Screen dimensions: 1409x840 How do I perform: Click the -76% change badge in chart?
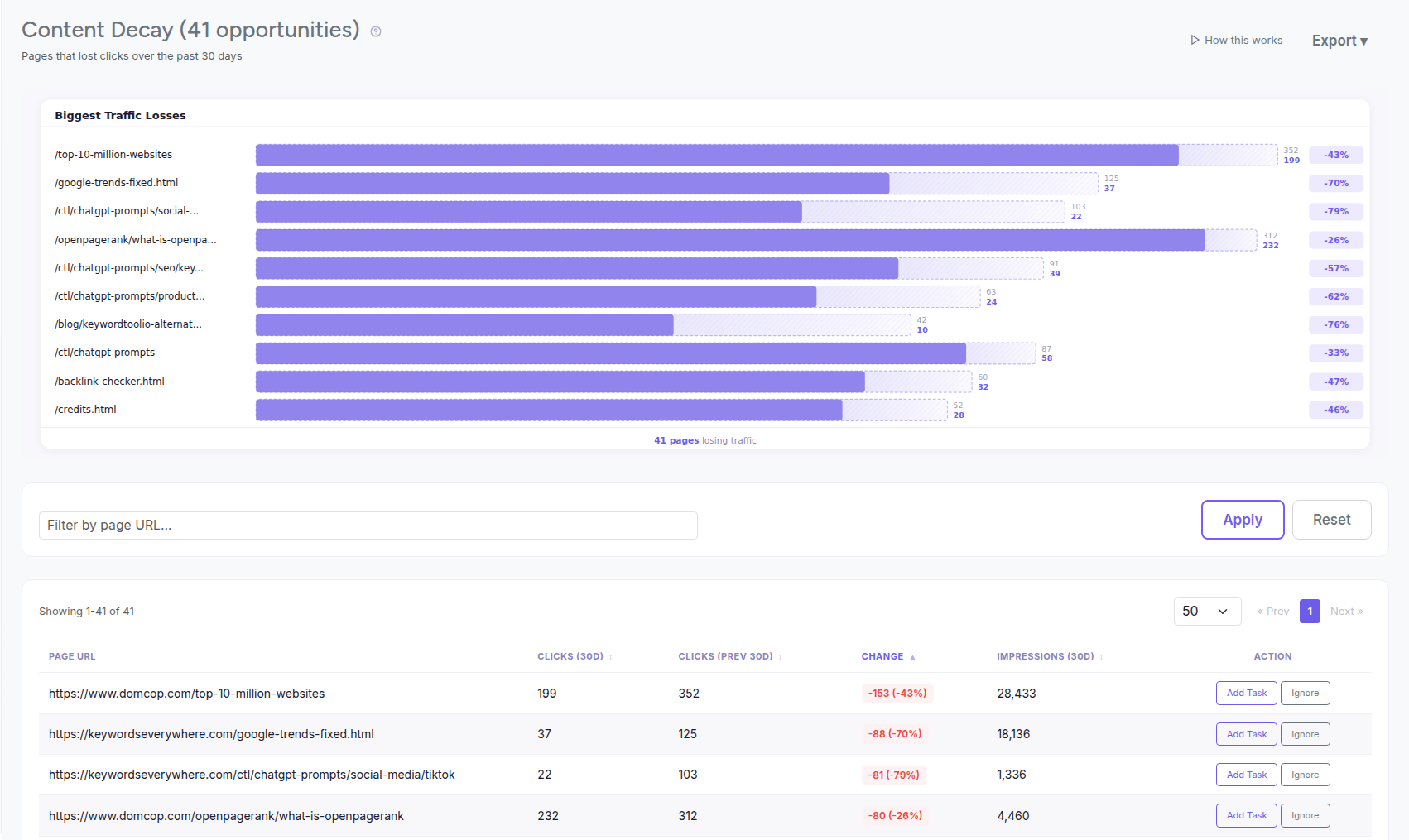[1335, 324]
